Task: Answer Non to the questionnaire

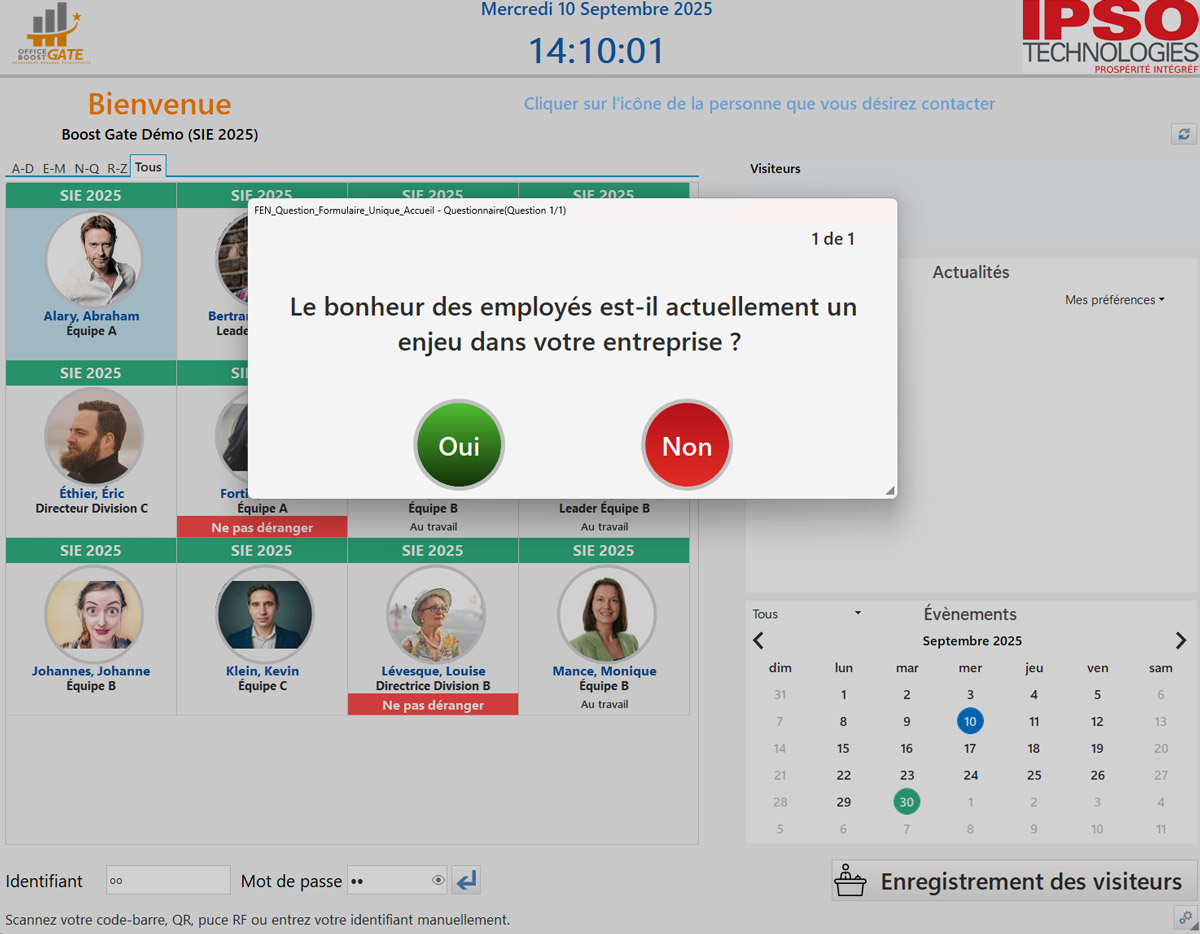Action: click(x=687, y=446)
